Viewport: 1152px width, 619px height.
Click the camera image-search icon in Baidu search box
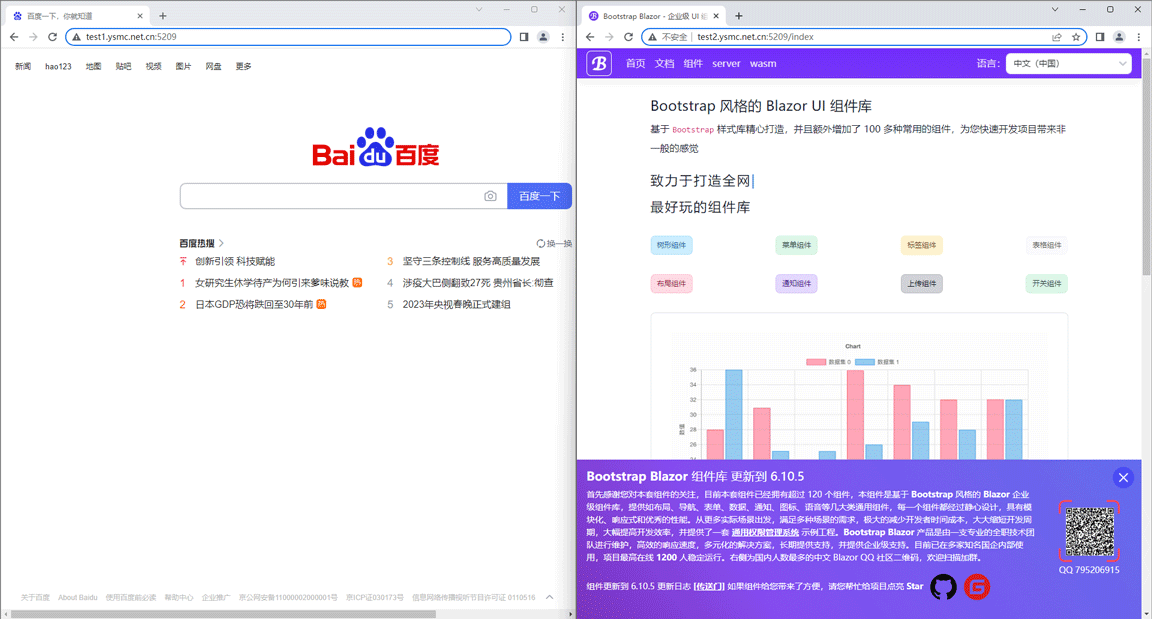pos(490,196)
